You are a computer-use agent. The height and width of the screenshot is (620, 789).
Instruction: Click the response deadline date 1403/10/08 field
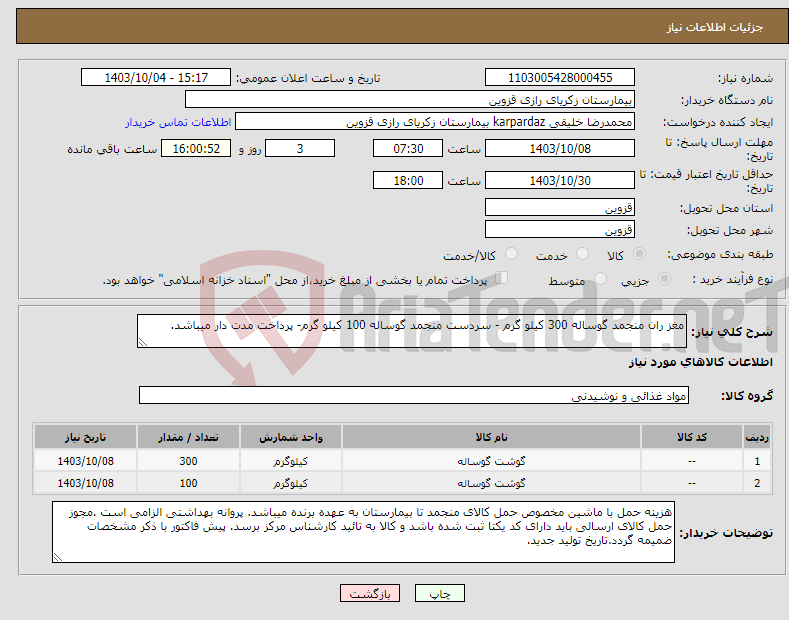point(560,148)
